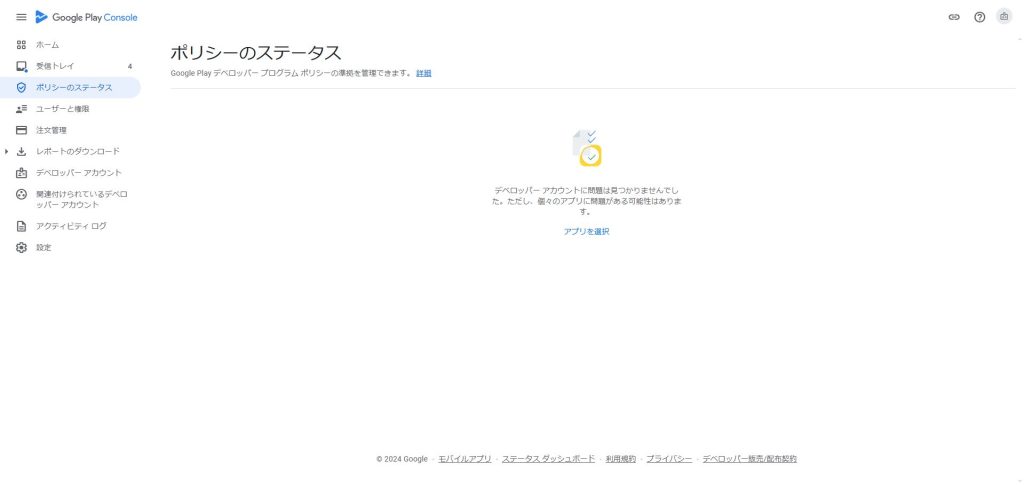Expand the レポートのダウンロード submenu arrow
The width and height of the screenshot is (1024, 485).
tap(7, 151)
